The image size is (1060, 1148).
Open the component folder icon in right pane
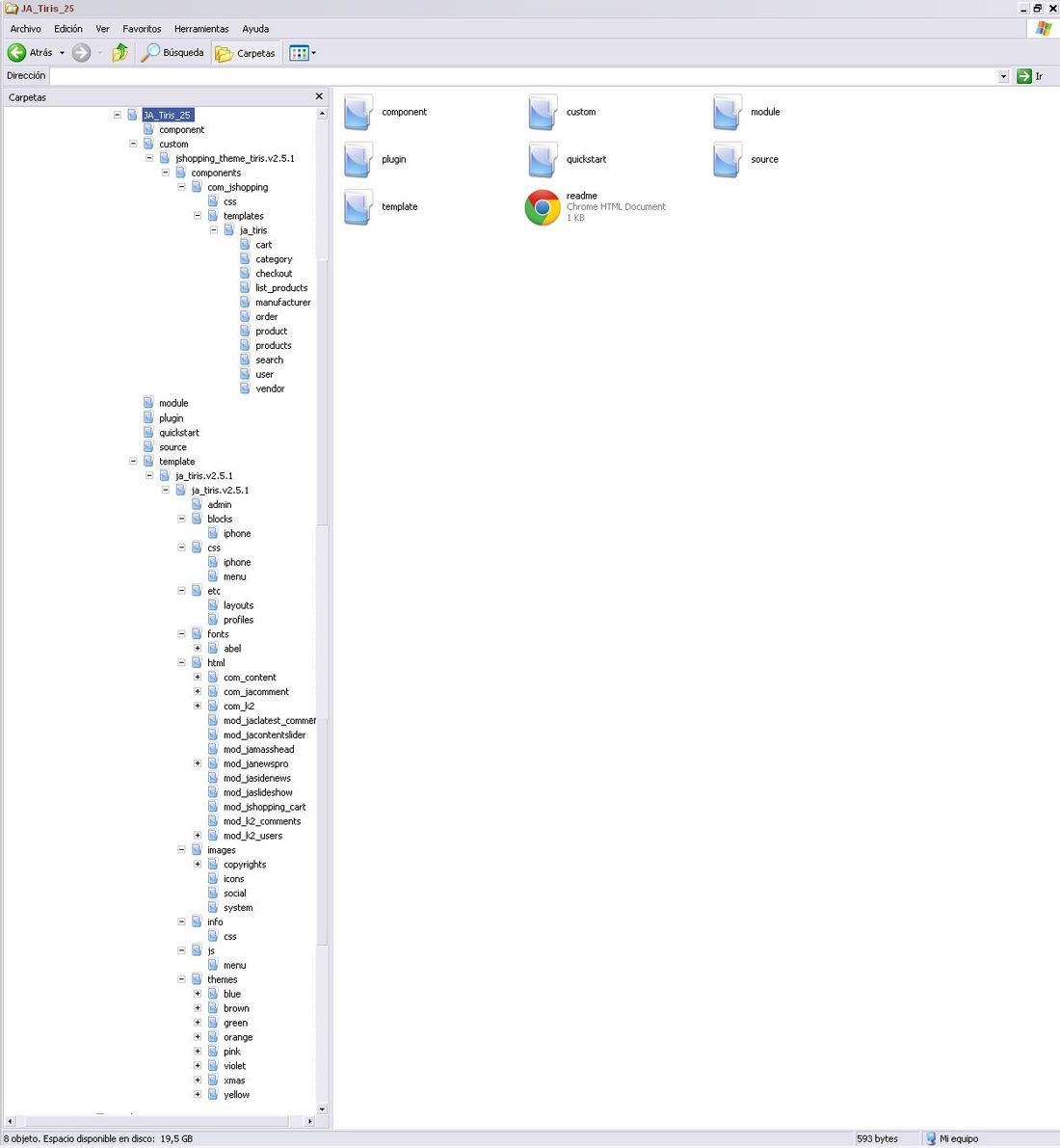pos(358,112)
